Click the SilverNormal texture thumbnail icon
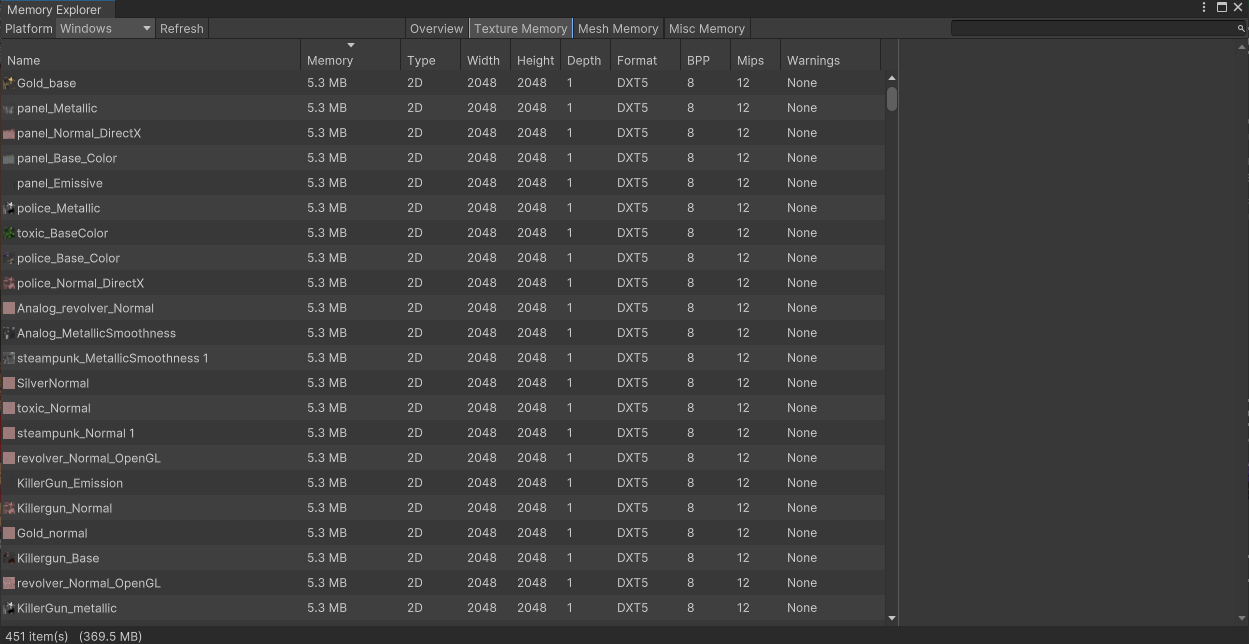1249x644 pixels. pyautogui.click(x=9, y=383)
